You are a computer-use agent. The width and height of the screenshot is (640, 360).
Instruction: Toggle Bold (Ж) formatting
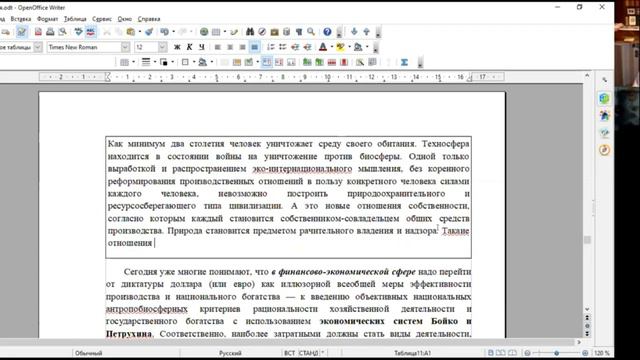[177, 47]
